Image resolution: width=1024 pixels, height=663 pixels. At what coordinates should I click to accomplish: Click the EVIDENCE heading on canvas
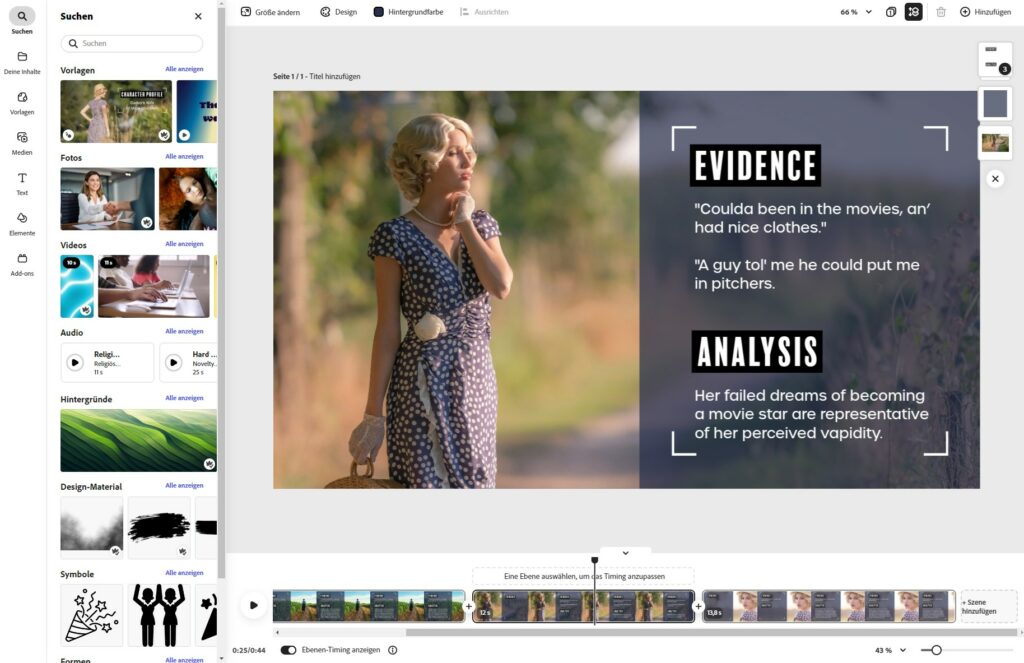(x=756, y=165)
